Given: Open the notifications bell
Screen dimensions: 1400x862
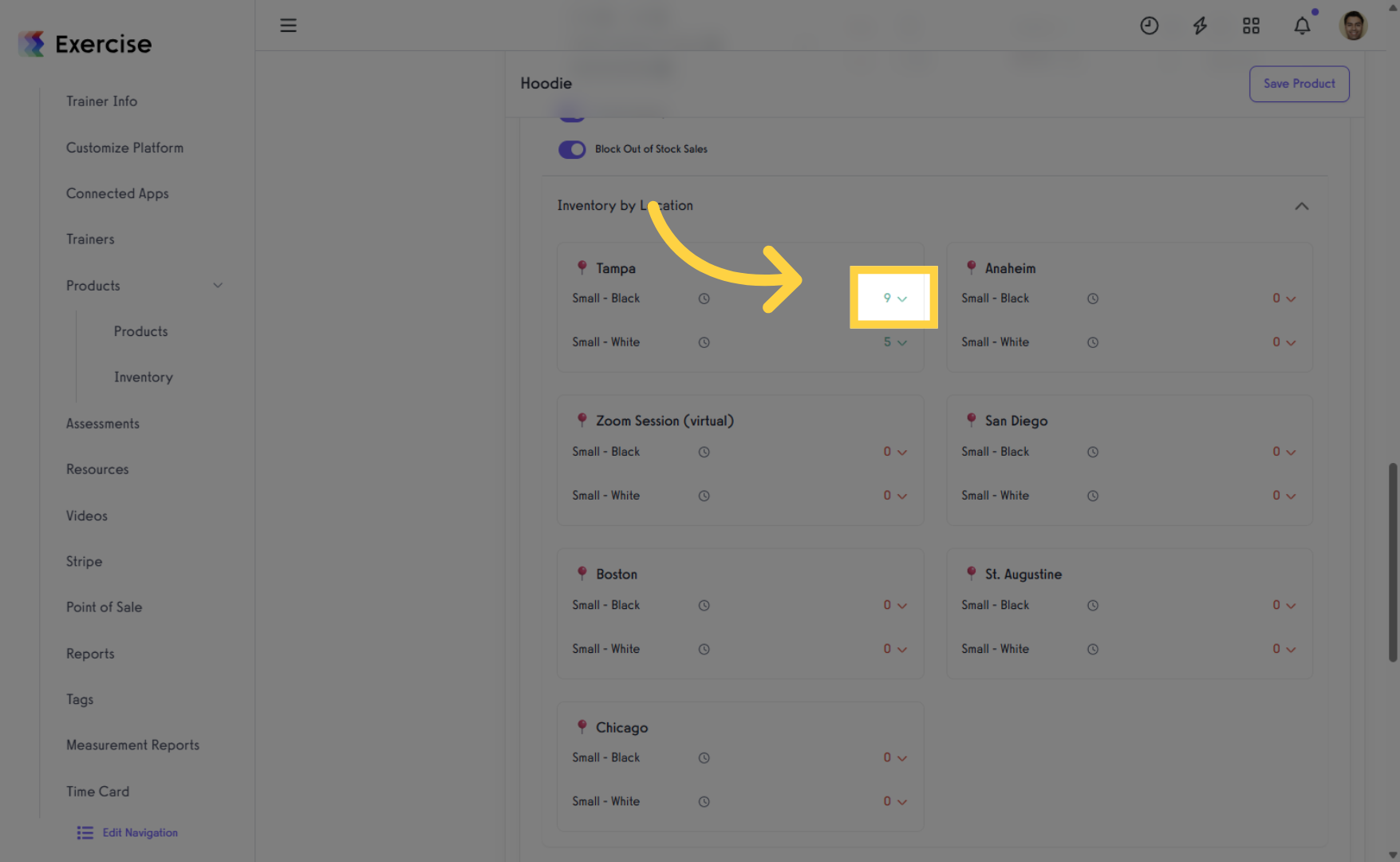Looking at the screenshot, I should point(1302,26).
